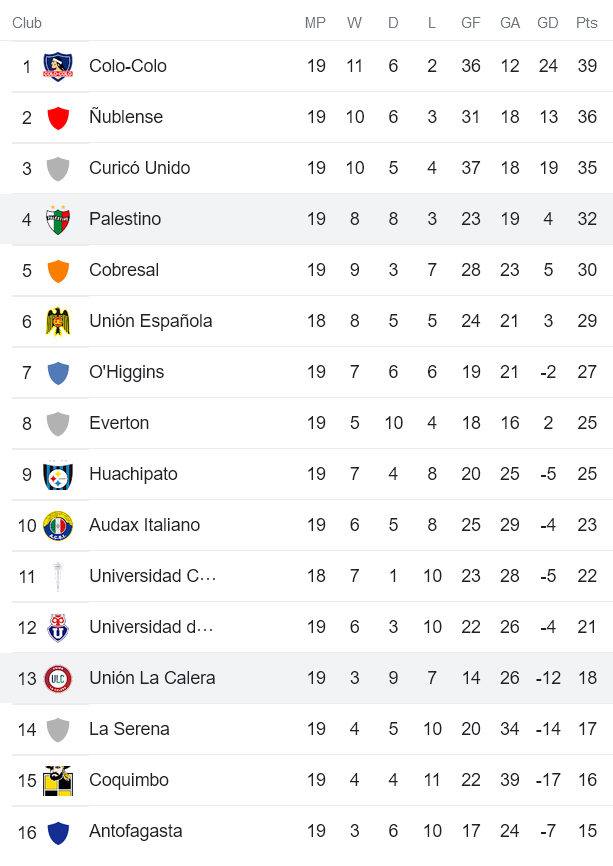Click the GD column header
Screen dimensions: 613x866
point(548,23)
